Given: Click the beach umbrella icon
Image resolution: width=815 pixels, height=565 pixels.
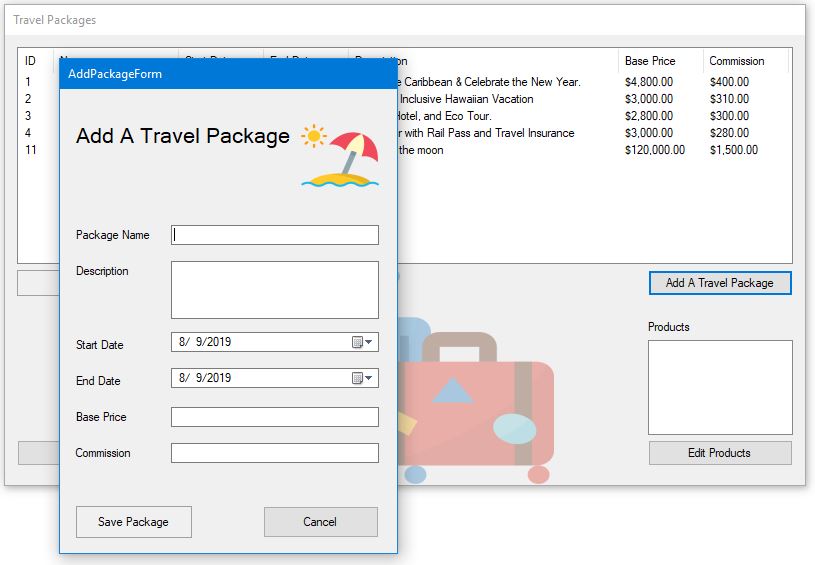Looking at the screenshot, I should coord(340,157).
